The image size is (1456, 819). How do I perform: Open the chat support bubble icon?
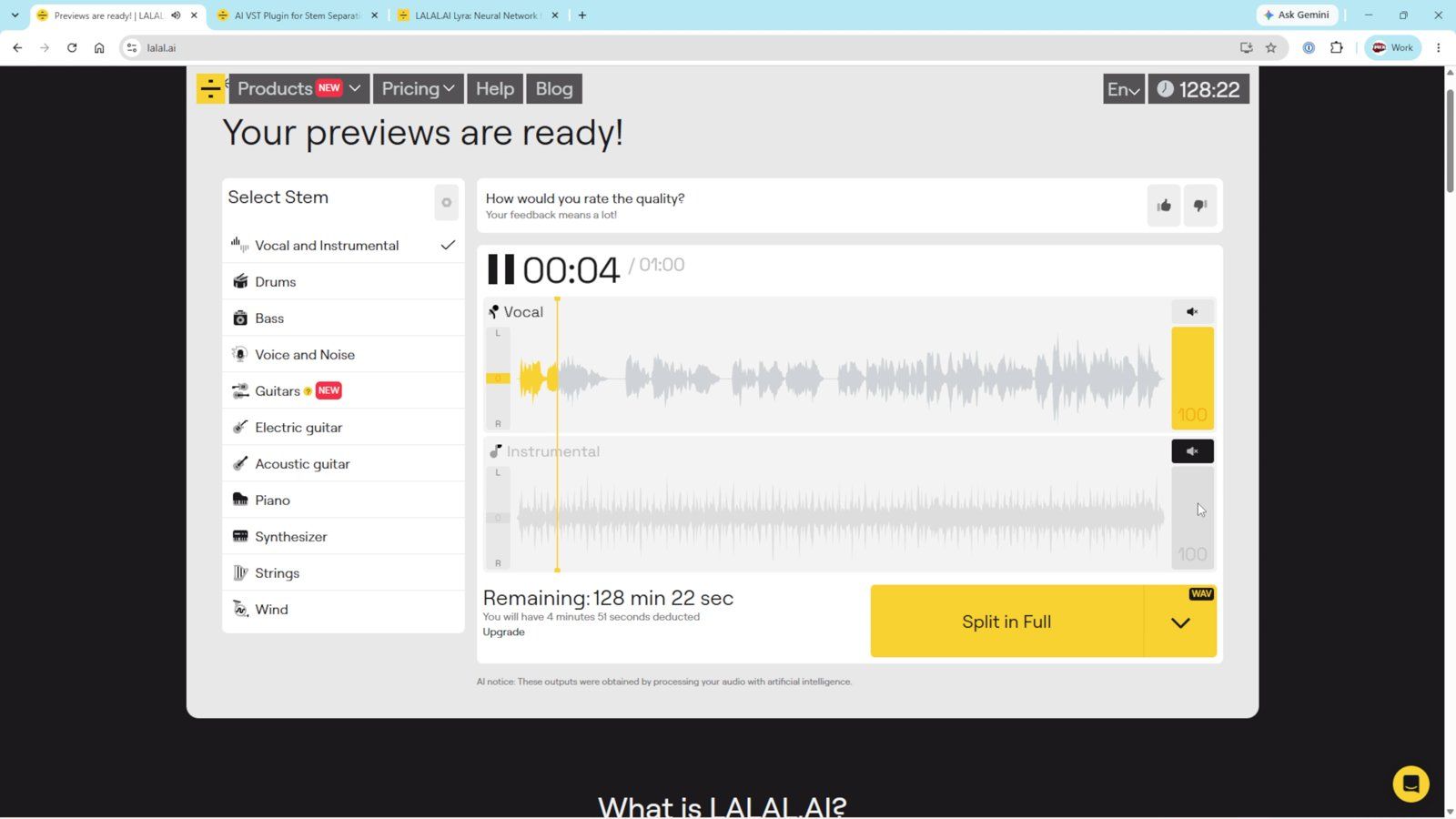[x=1410, y=784]
